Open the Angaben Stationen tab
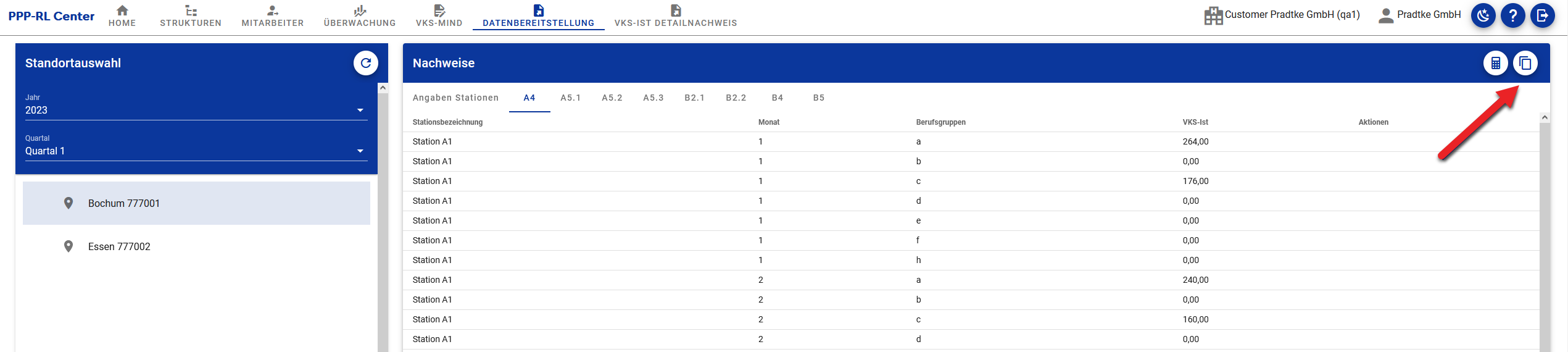The image size is (1568, 352). (455, 98)
